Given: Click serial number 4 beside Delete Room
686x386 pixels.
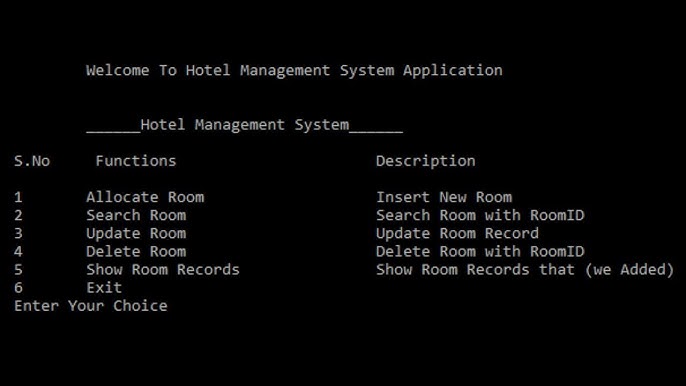Looking at the screenshot, I should coord(18,252).
